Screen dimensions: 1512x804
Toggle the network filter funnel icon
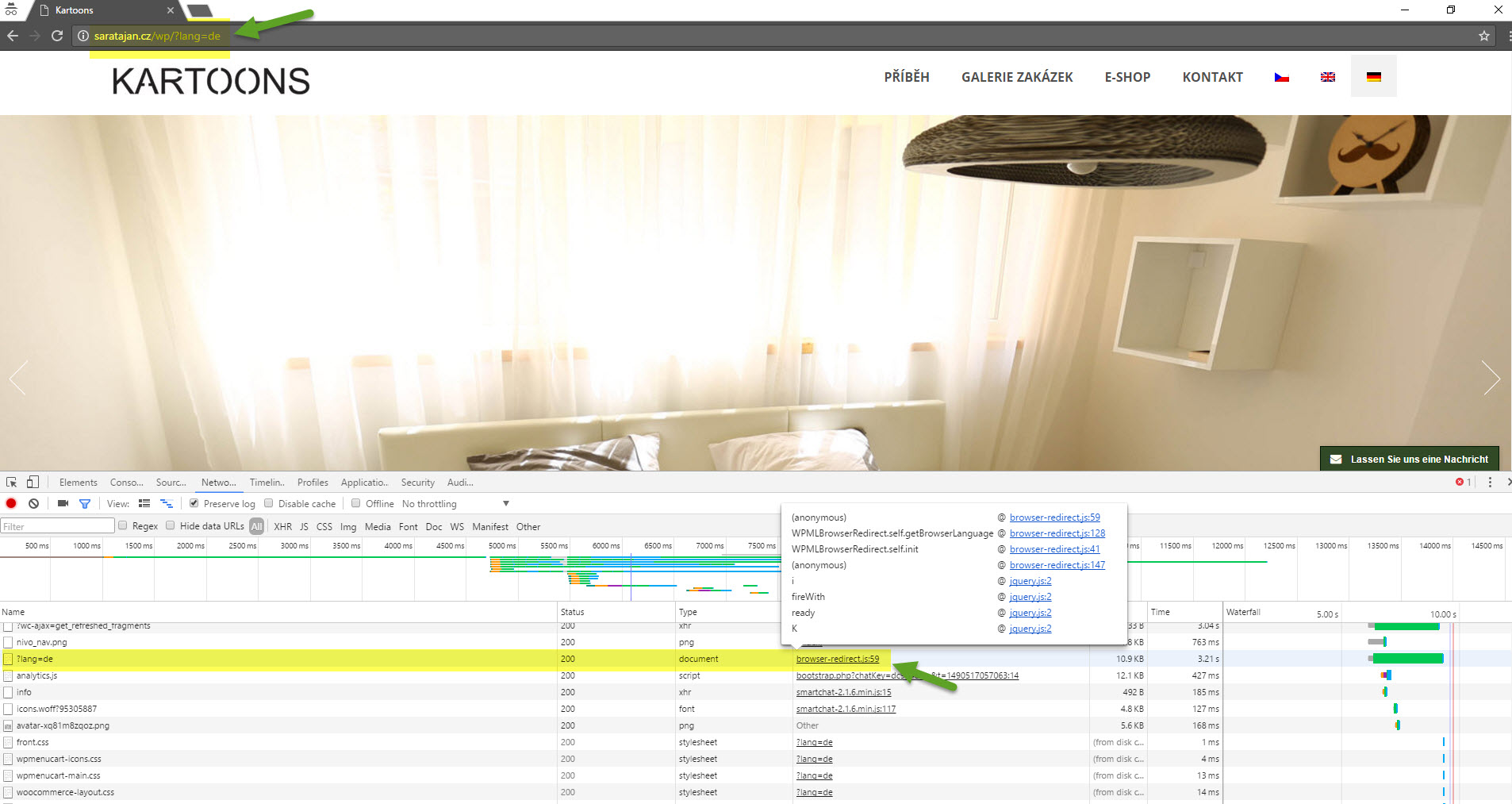(x=85, y=503)
